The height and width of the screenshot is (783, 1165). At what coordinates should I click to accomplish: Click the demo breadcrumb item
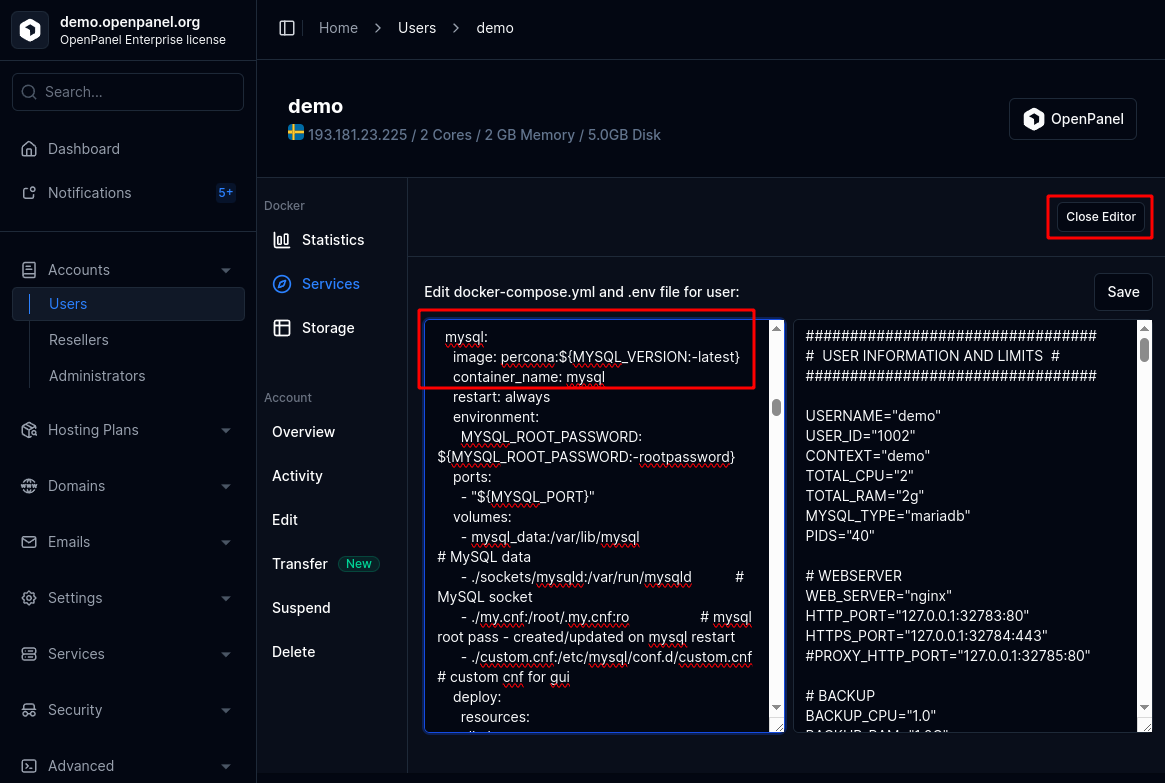coord(495,28)
